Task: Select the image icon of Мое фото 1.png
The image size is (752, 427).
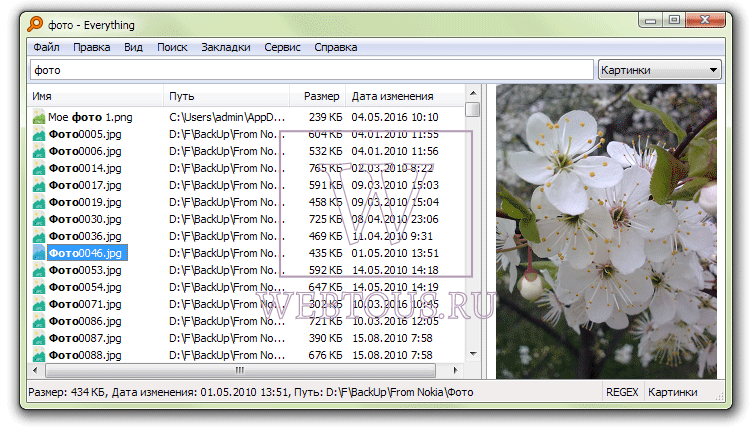Action: [x=38, y=117]
